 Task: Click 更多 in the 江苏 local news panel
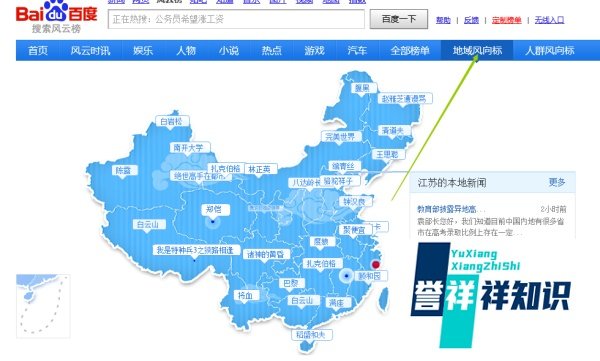coord(557,182)
